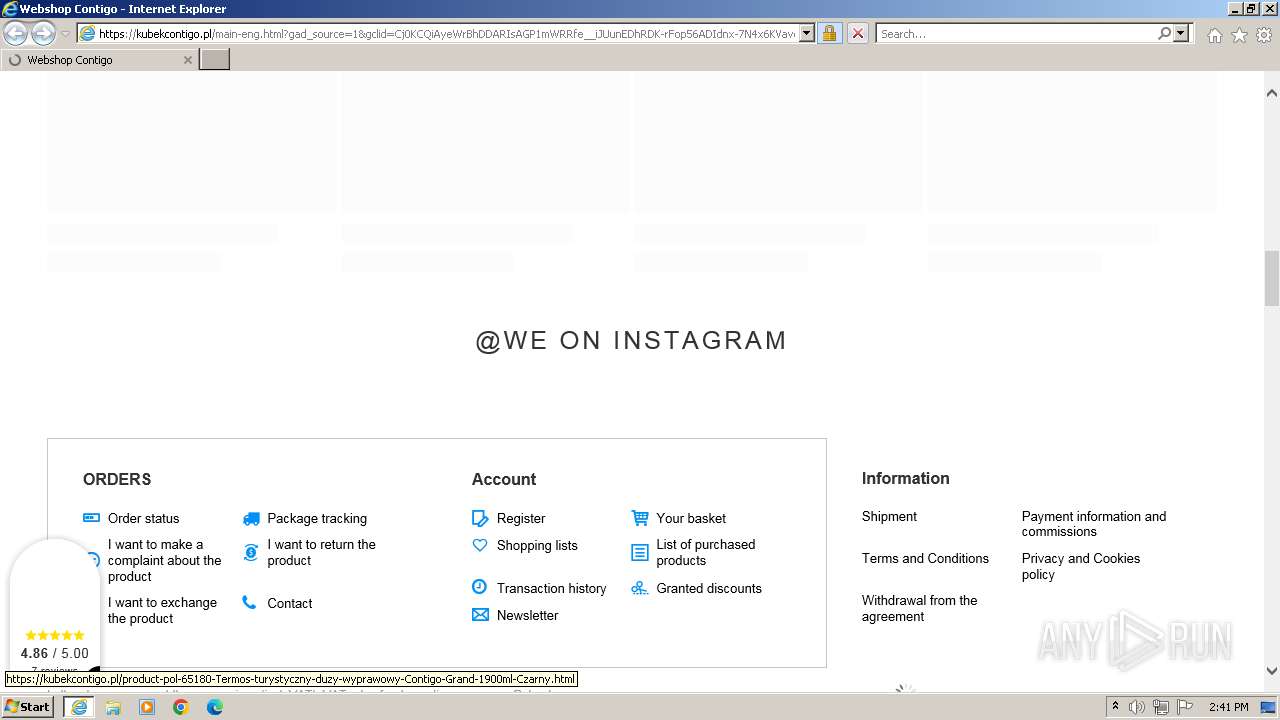Screen dimensions: 1280x720
Task: Click the Register pencil icon
Action: pyautogui.click(x=480, y=518)
